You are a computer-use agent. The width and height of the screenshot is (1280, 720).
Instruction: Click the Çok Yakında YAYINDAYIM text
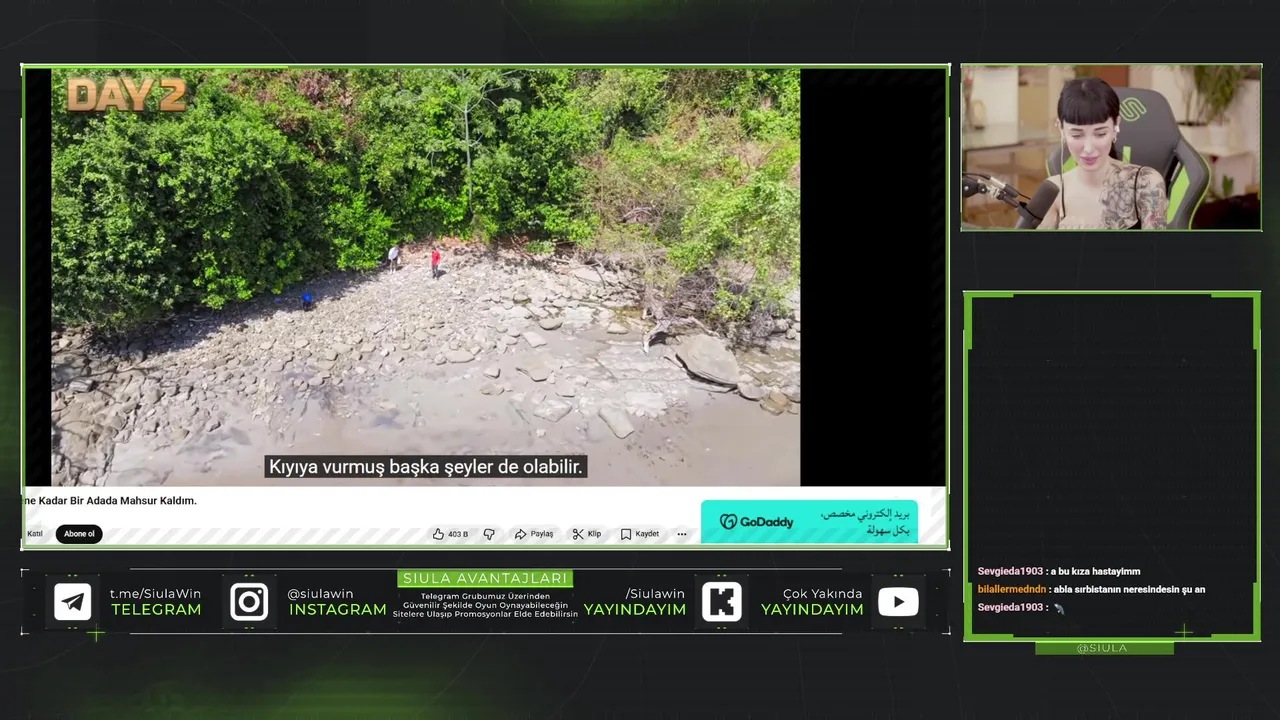tap(812, 601)
